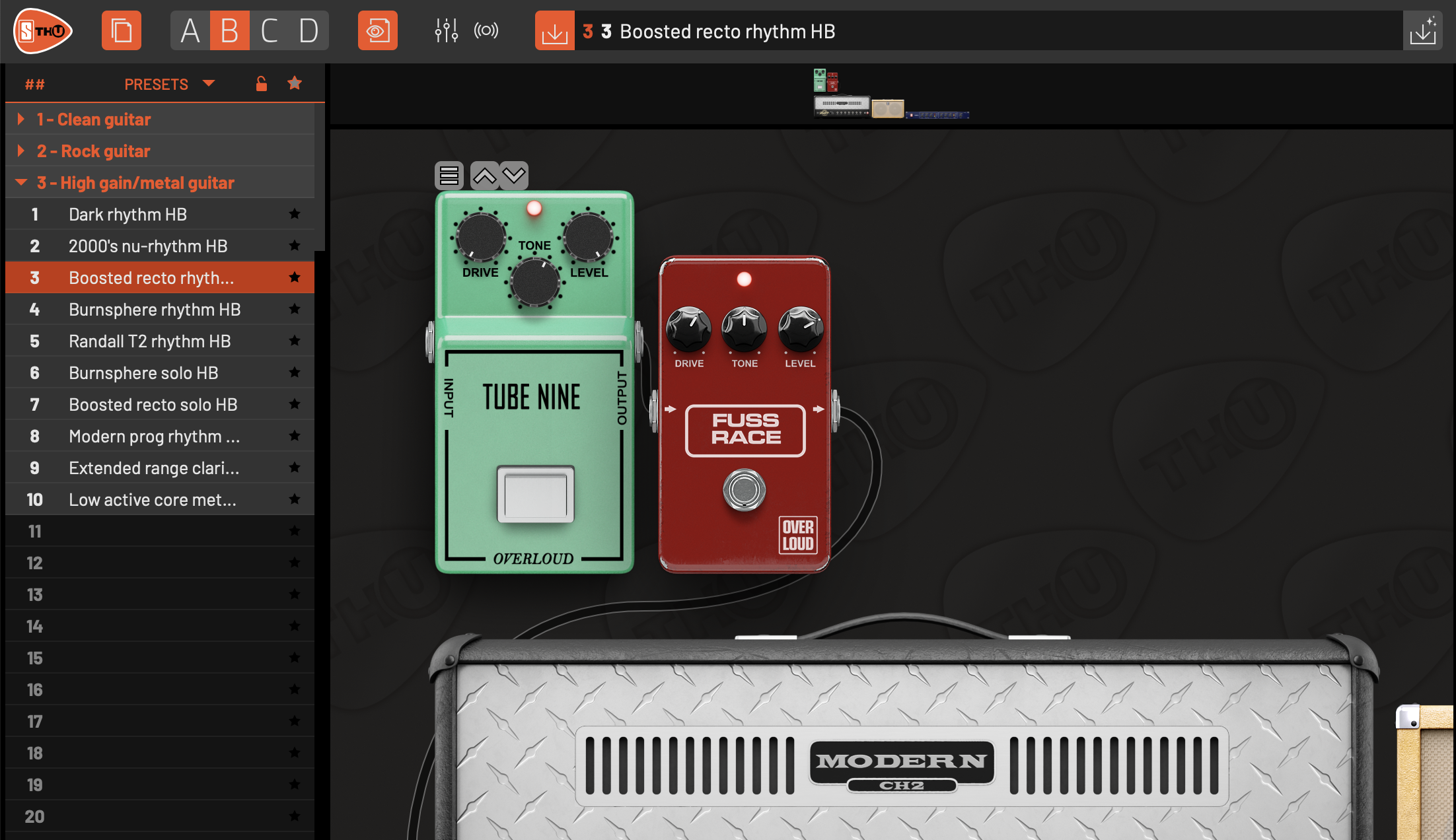Toggle the Tube Nine footswitch
The image size is (1456, 840).
point(535,494)
